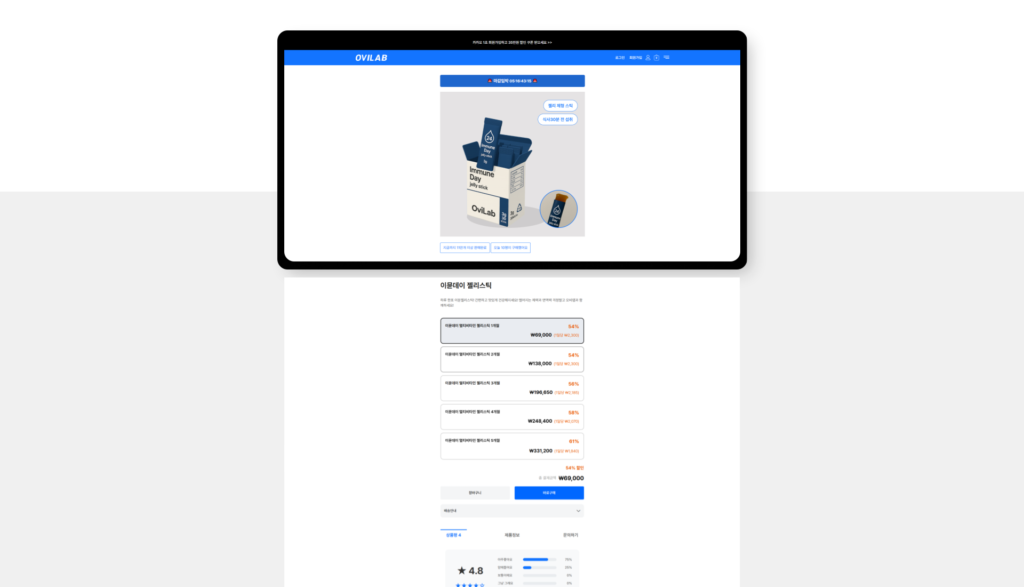The image size is (1024, 587).
Task: Choose the 4-month ₩248,400 package option
Action: (x=512, y=417)
